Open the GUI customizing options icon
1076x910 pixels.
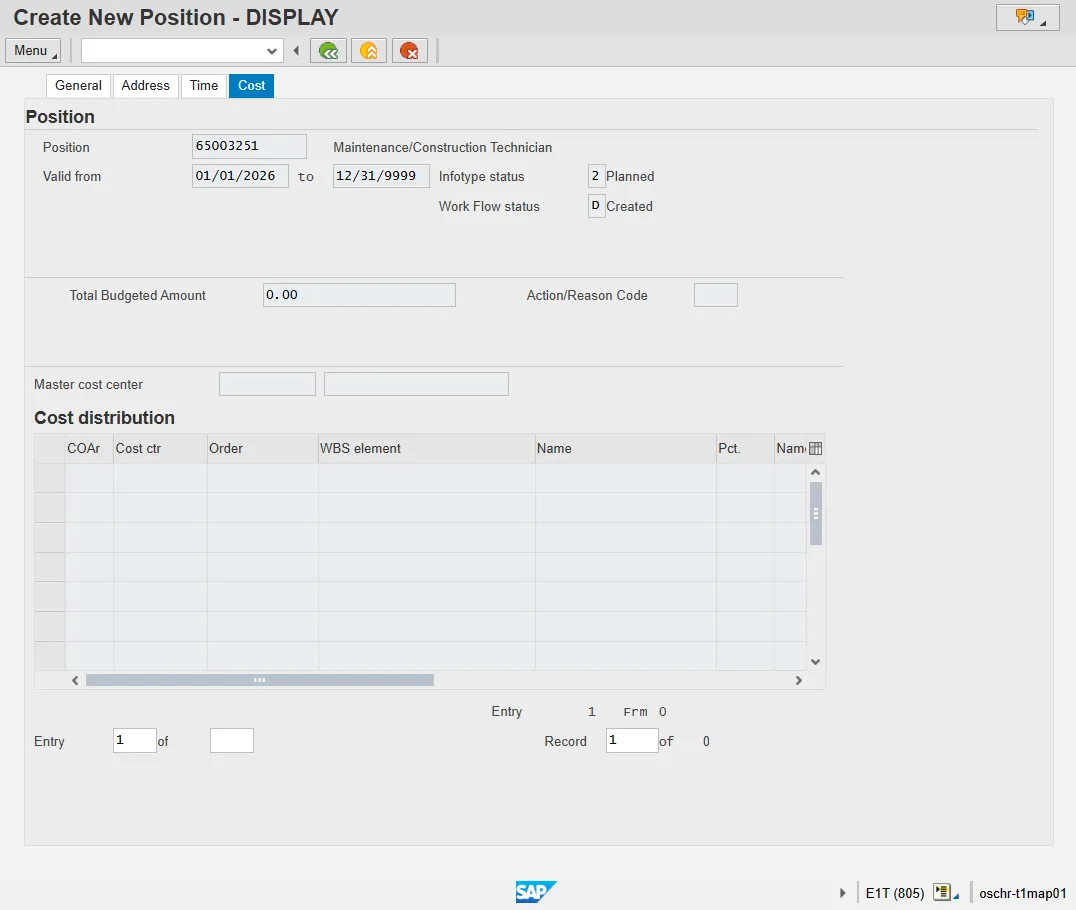pos(1027,17)
